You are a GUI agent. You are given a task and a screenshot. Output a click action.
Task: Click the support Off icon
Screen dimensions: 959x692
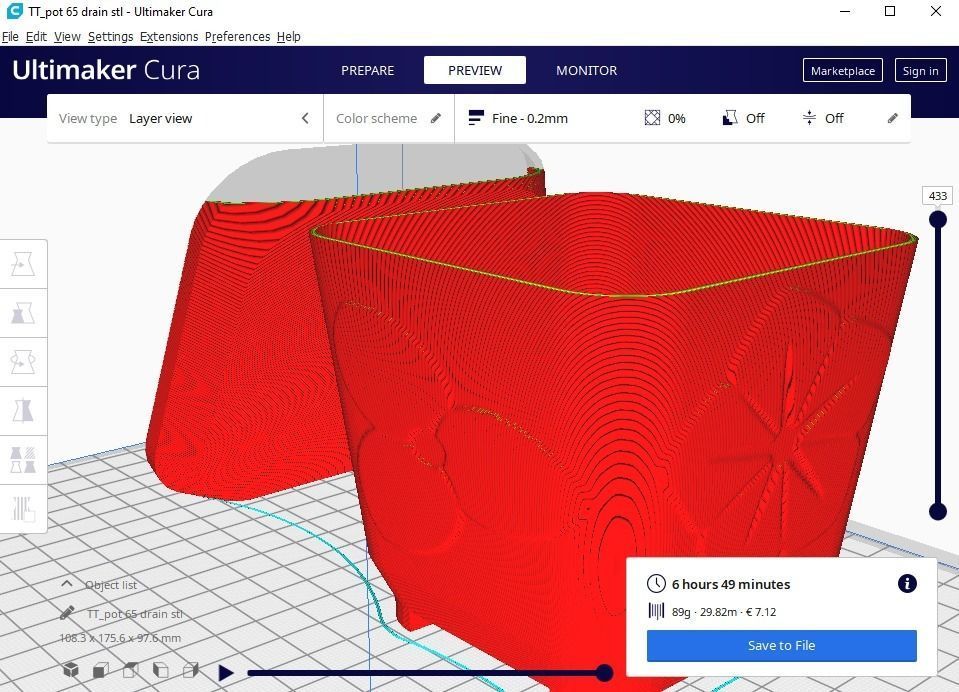coord(730,117)
